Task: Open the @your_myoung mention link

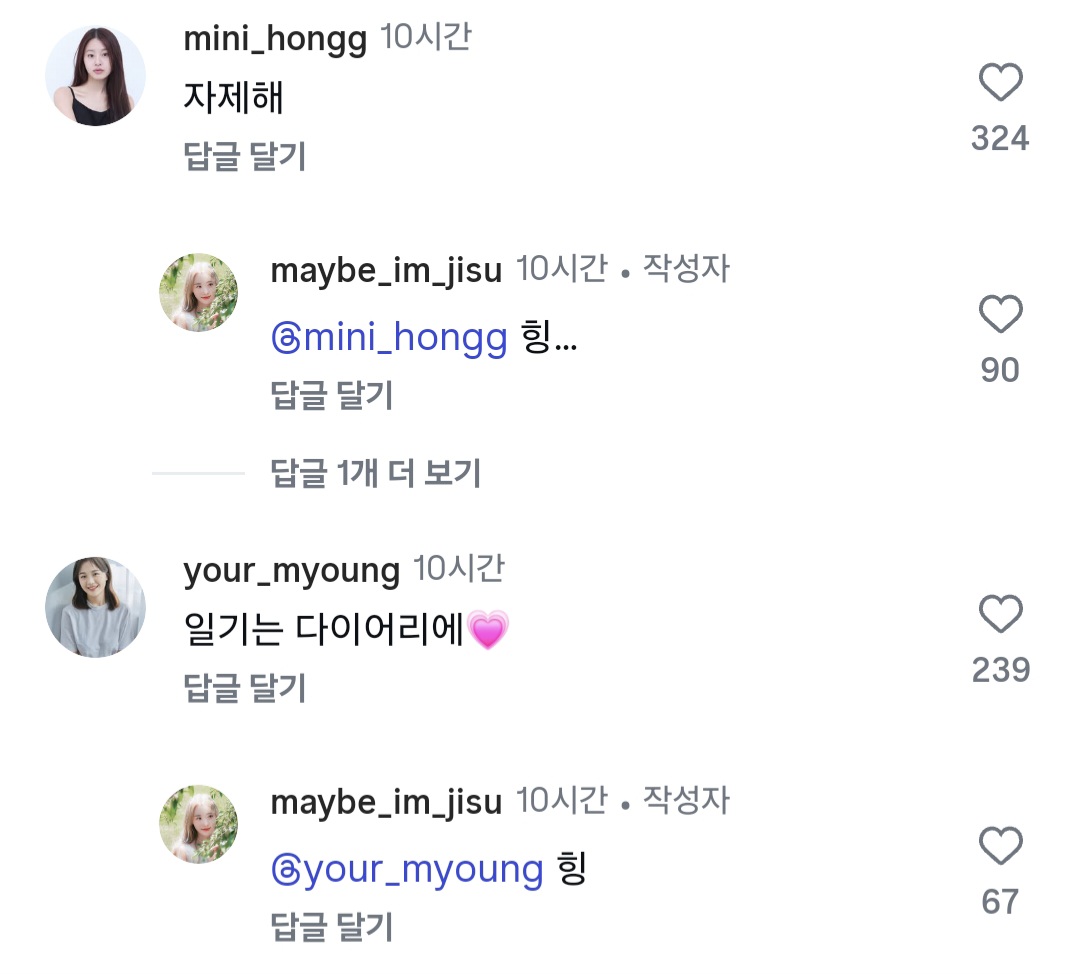Action: point(407,870)
